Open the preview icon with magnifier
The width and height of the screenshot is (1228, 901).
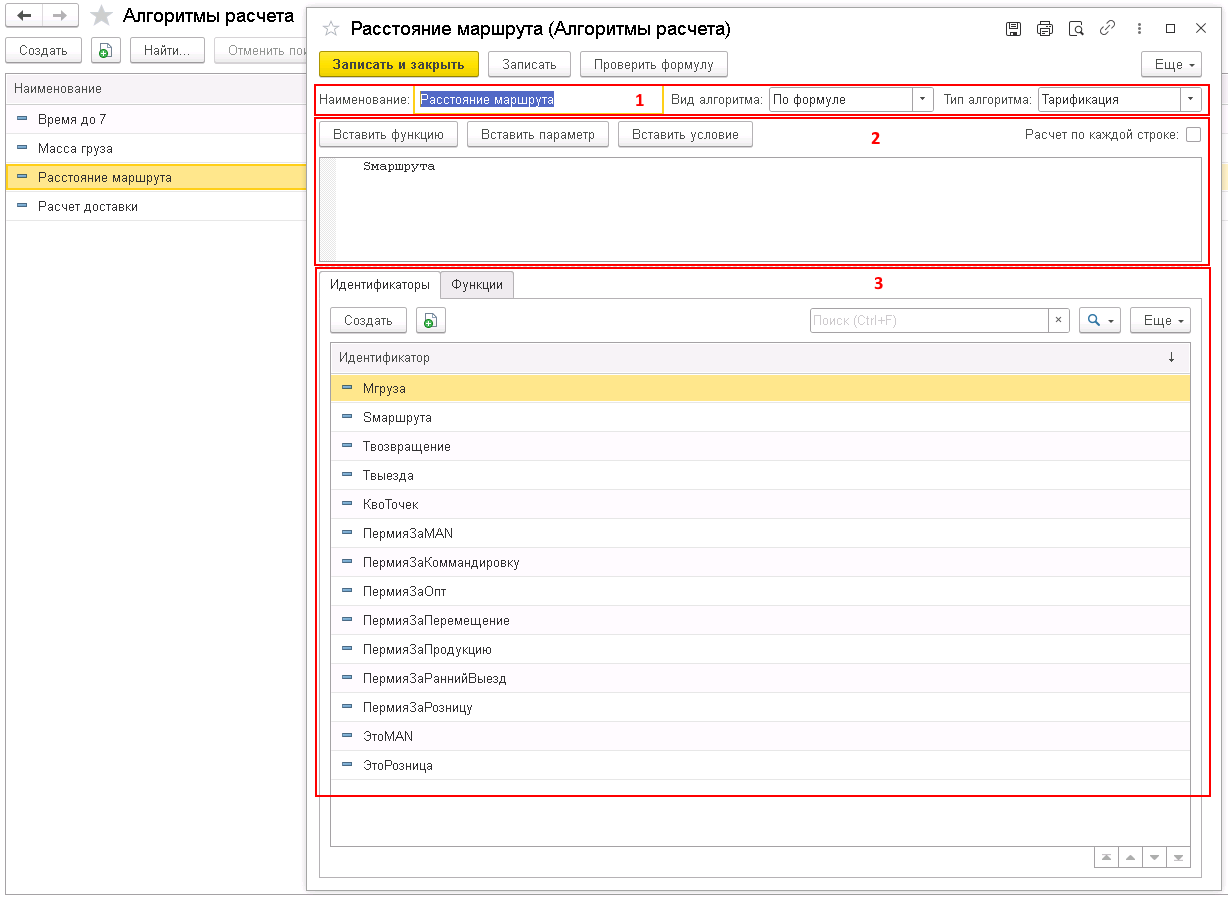(x=1076, y=29)
